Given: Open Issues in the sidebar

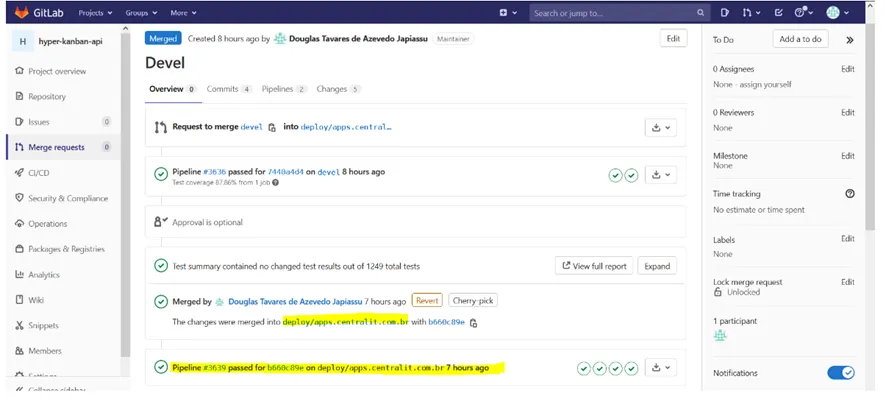Looking at the screenshot, I should 39,122.
